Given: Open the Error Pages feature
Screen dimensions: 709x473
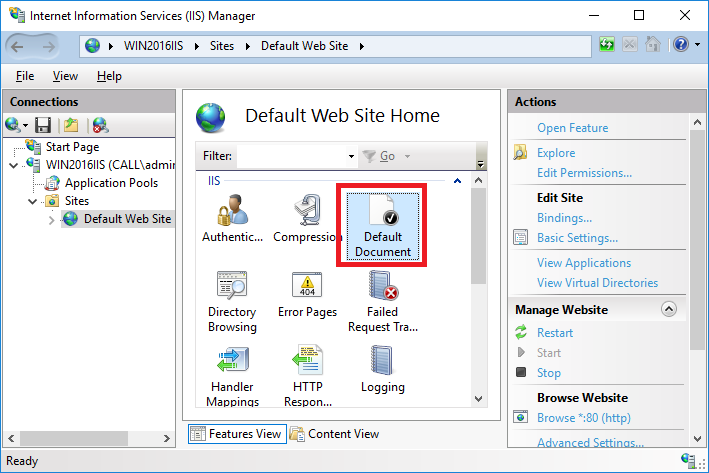Looking at the screenshot, I should (307, 294).
